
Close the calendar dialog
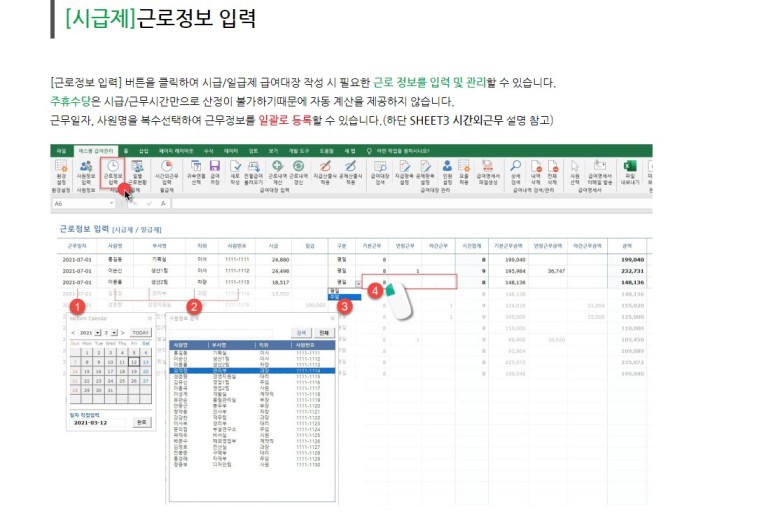150,319
